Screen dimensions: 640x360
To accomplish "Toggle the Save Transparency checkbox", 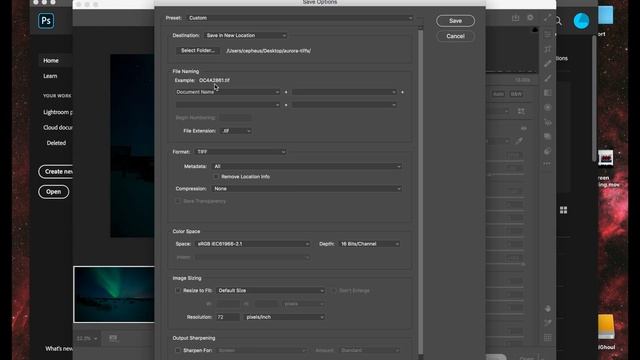I will click(x=178, y=201).
